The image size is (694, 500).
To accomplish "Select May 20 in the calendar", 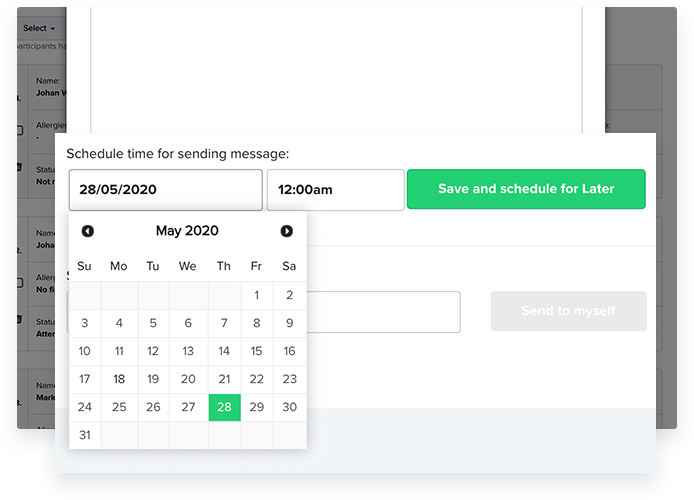I will coord(188,379).
